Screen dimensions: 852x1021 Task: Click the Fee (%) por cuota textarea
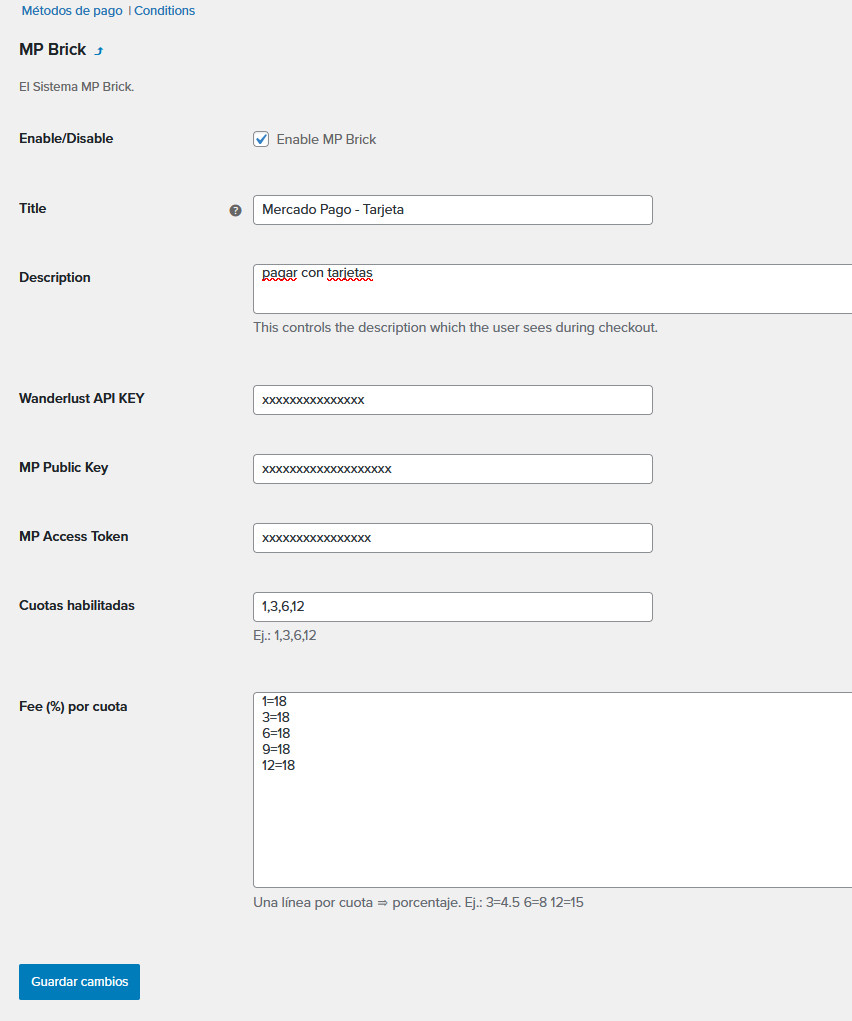(x=552, y=790)
